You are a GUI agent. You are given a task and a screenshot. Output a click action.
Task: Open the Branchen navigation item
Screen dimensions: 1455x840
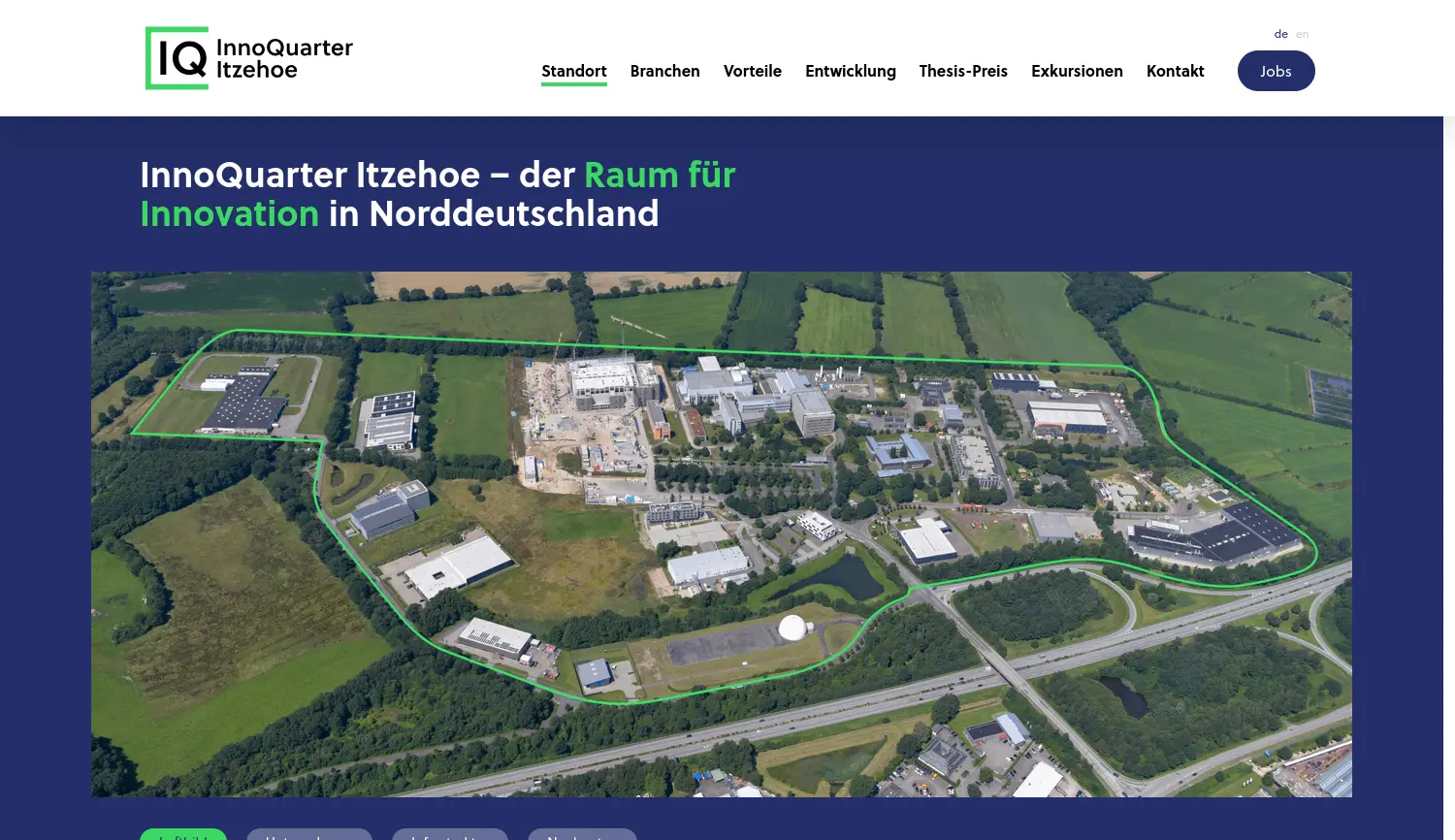664,70
